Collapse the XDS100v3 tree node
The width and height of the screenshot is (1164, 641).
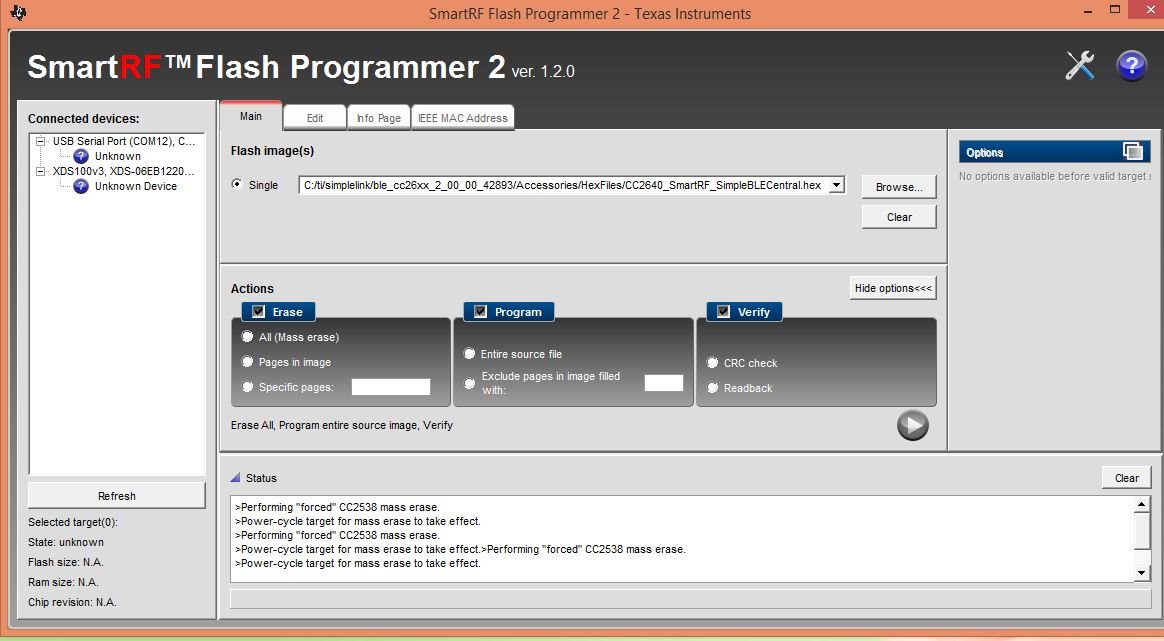click(x=41, y=172)
